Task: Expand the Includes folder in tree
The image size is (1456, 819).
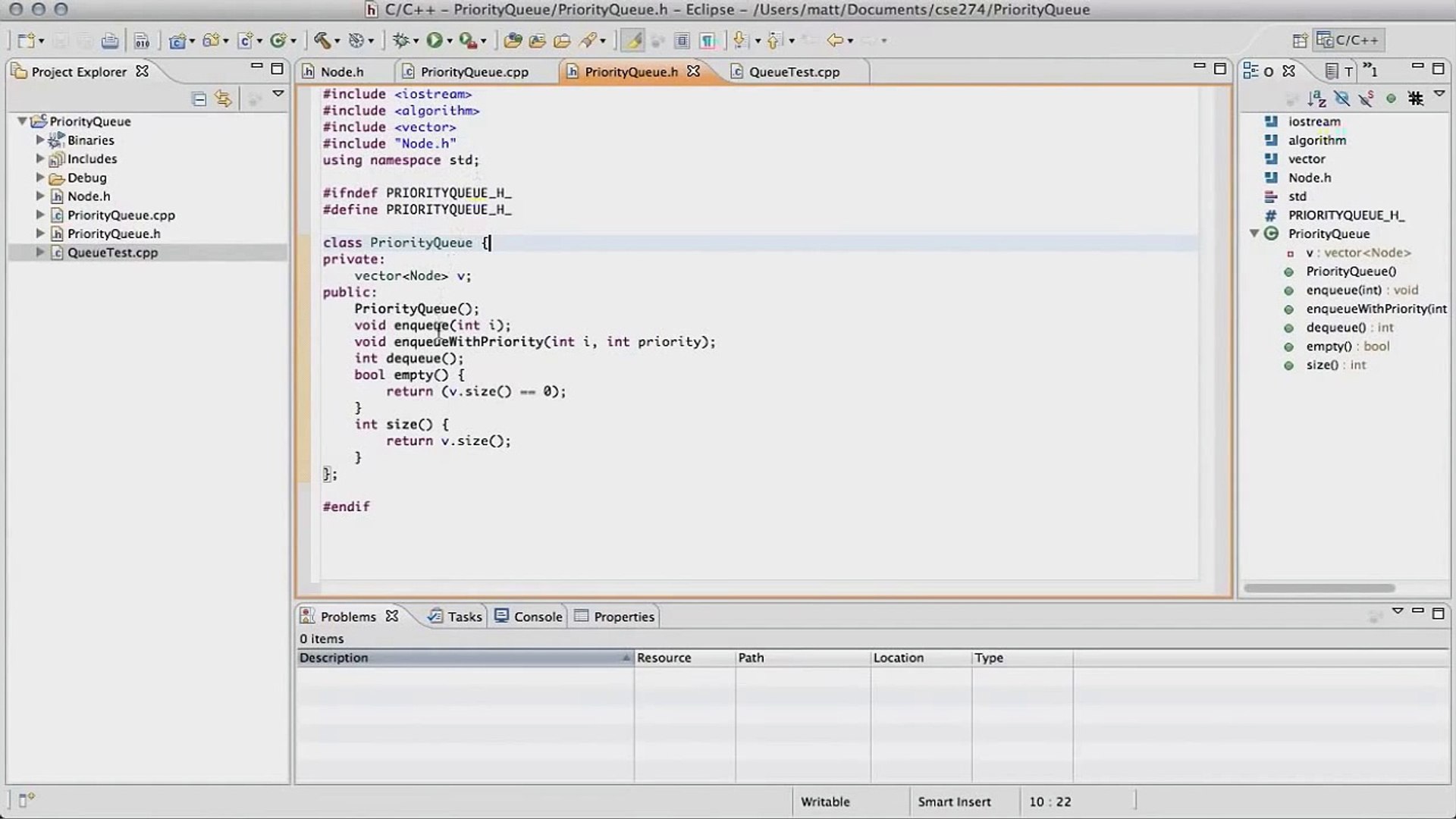Action: (x=40, y=158)
